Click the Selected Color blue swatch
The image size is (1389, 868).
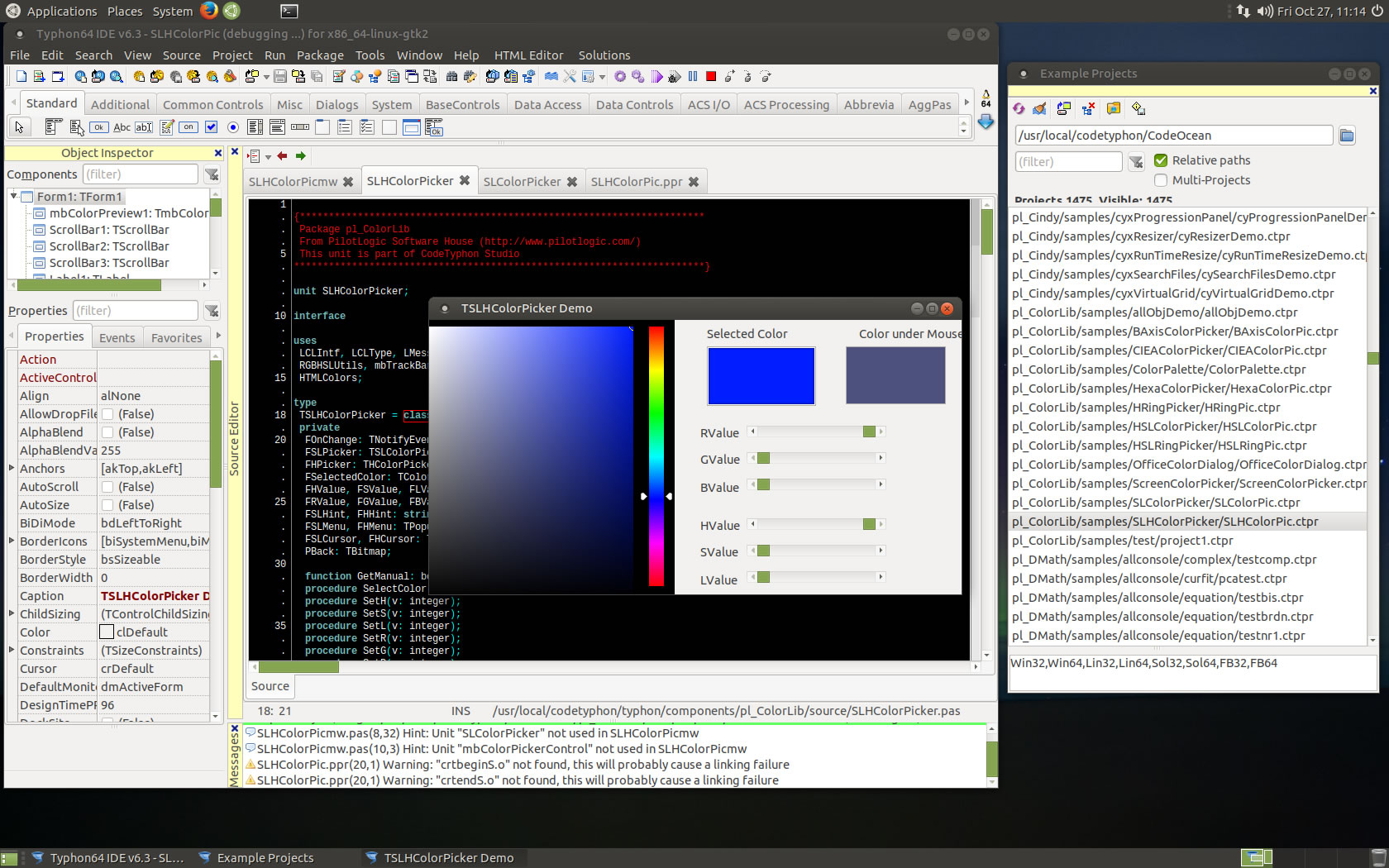pyautogui.click(x=761, y=376)
